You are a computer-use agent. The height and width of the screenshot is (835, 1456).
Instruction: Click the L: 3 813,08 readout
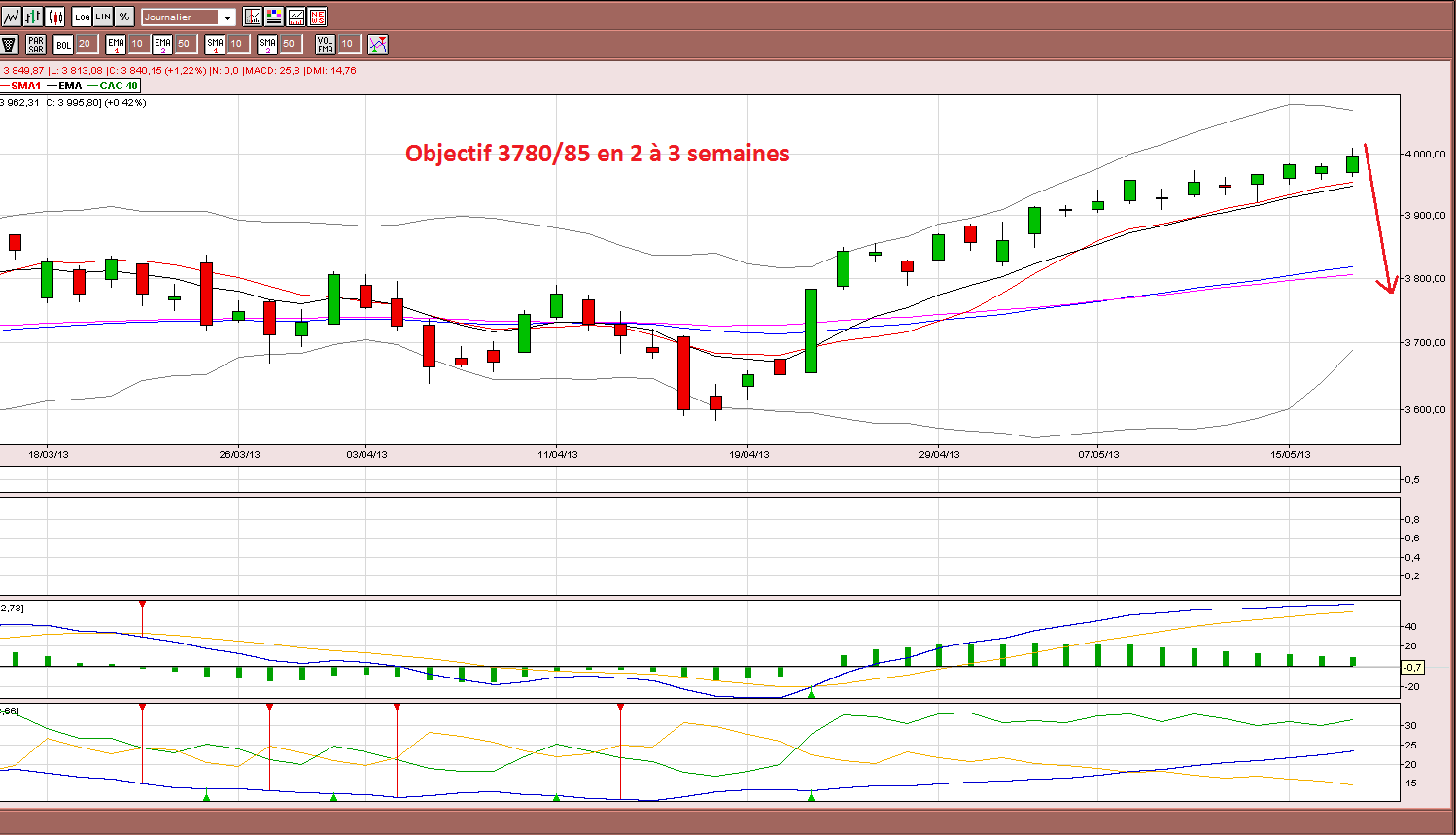(x=75, y=70)
